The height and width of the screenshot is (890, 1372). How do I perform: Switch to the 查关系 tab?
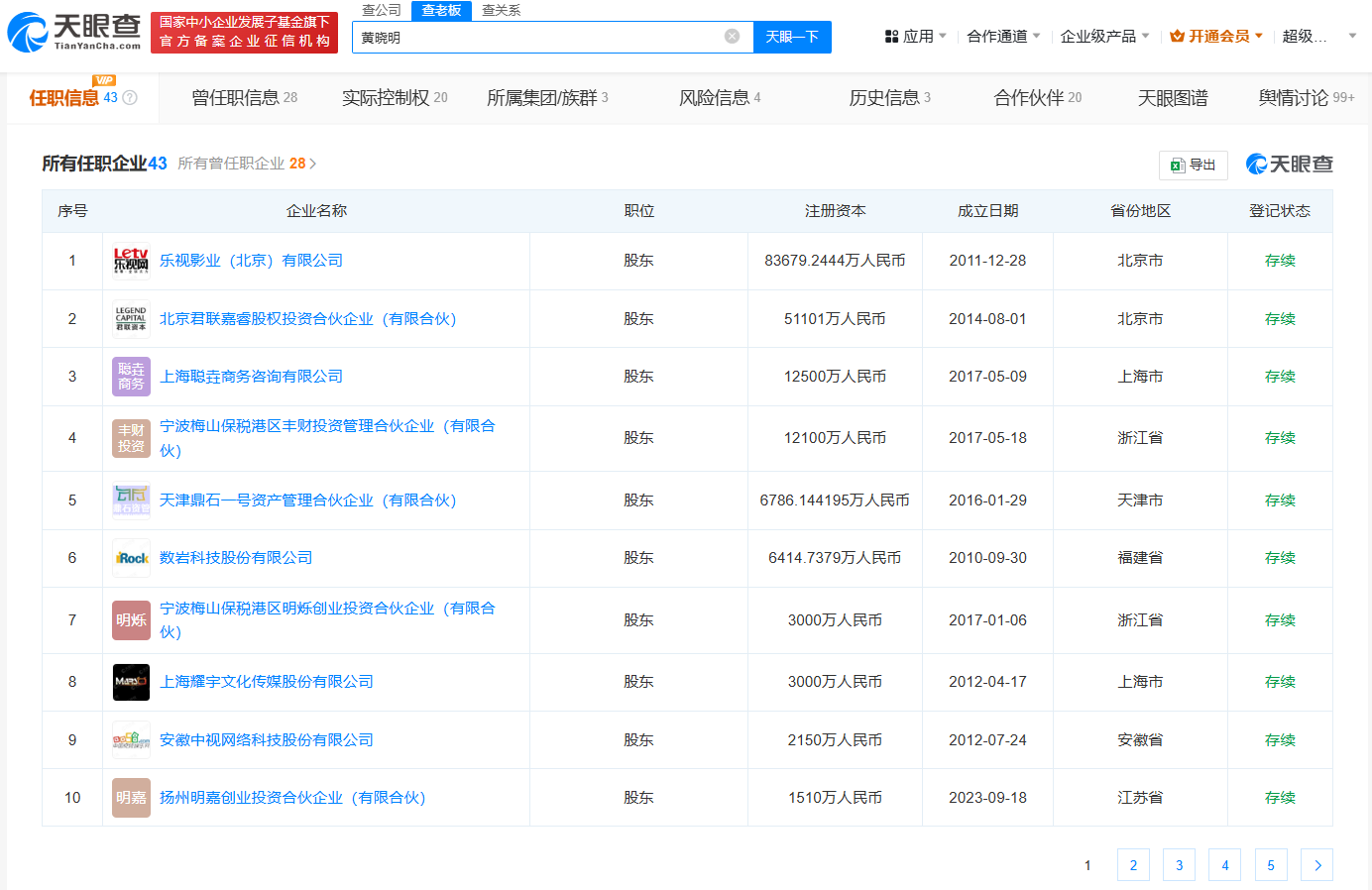coord(499,10)
